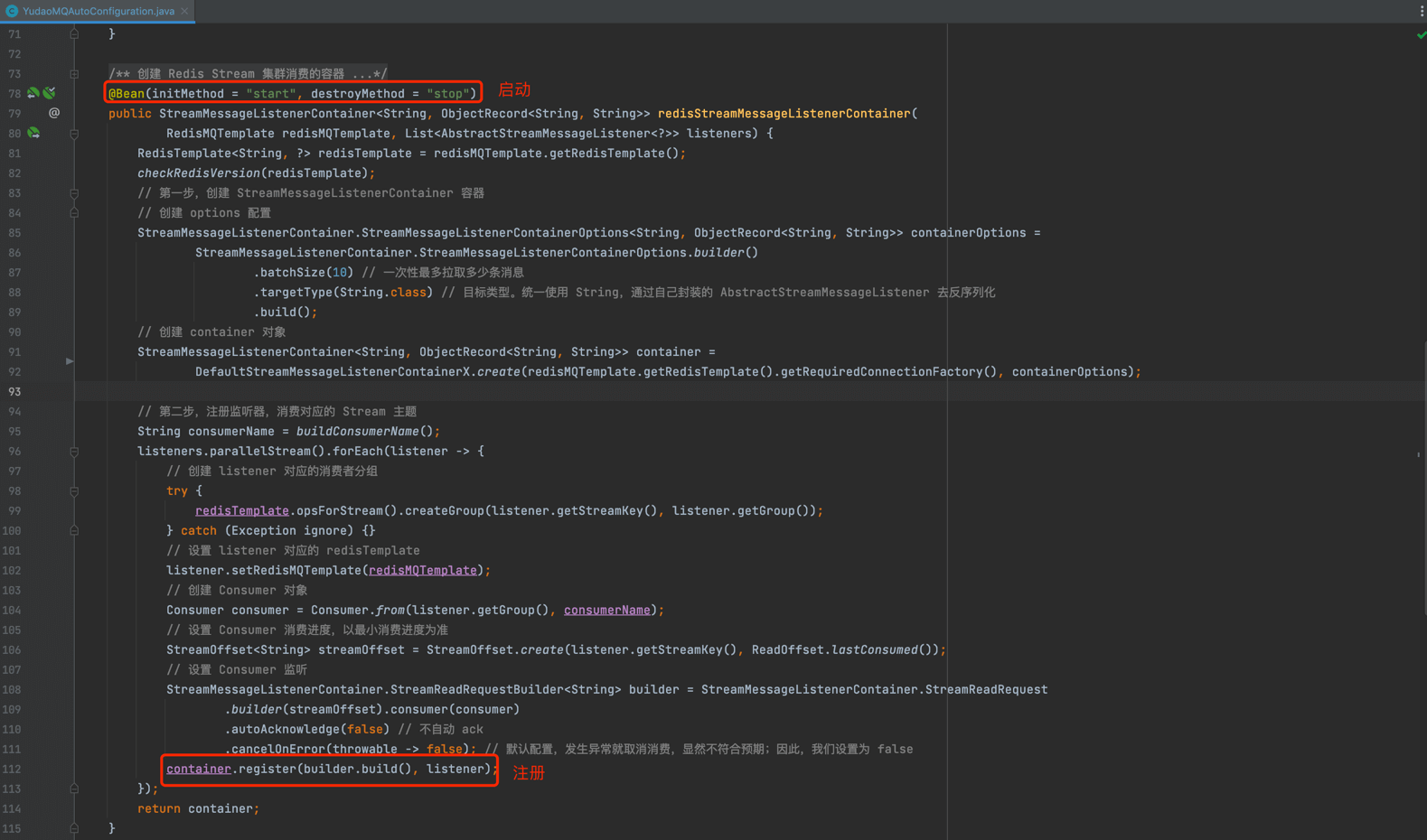The image size is (1427, 840).
Task: Collapse method body fold at line 80
Action: pyautogui.click(x=74, y=134)
